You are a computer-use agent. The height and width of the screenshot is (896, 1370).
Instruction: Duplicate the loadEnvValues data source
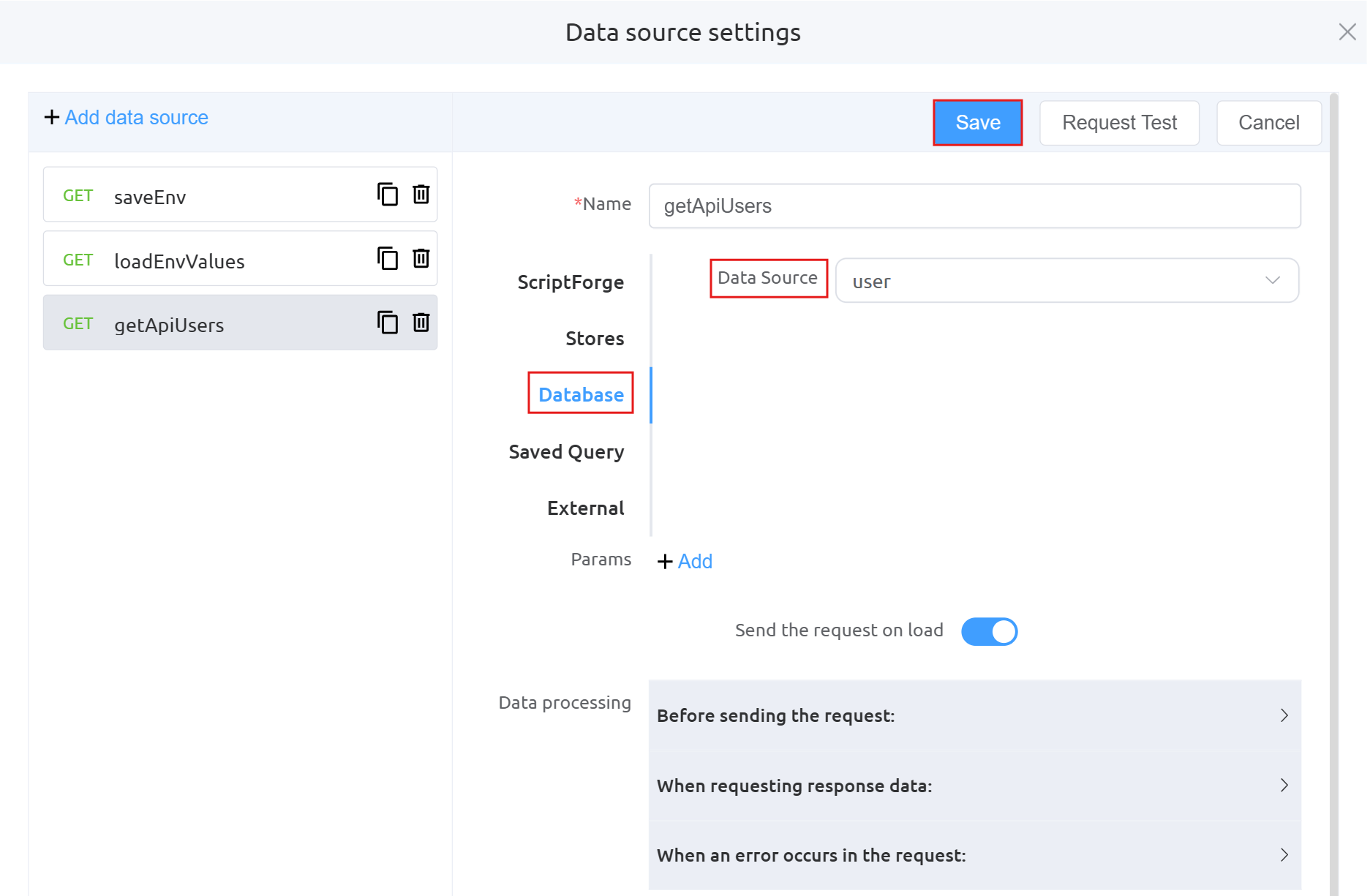(387, 259)
